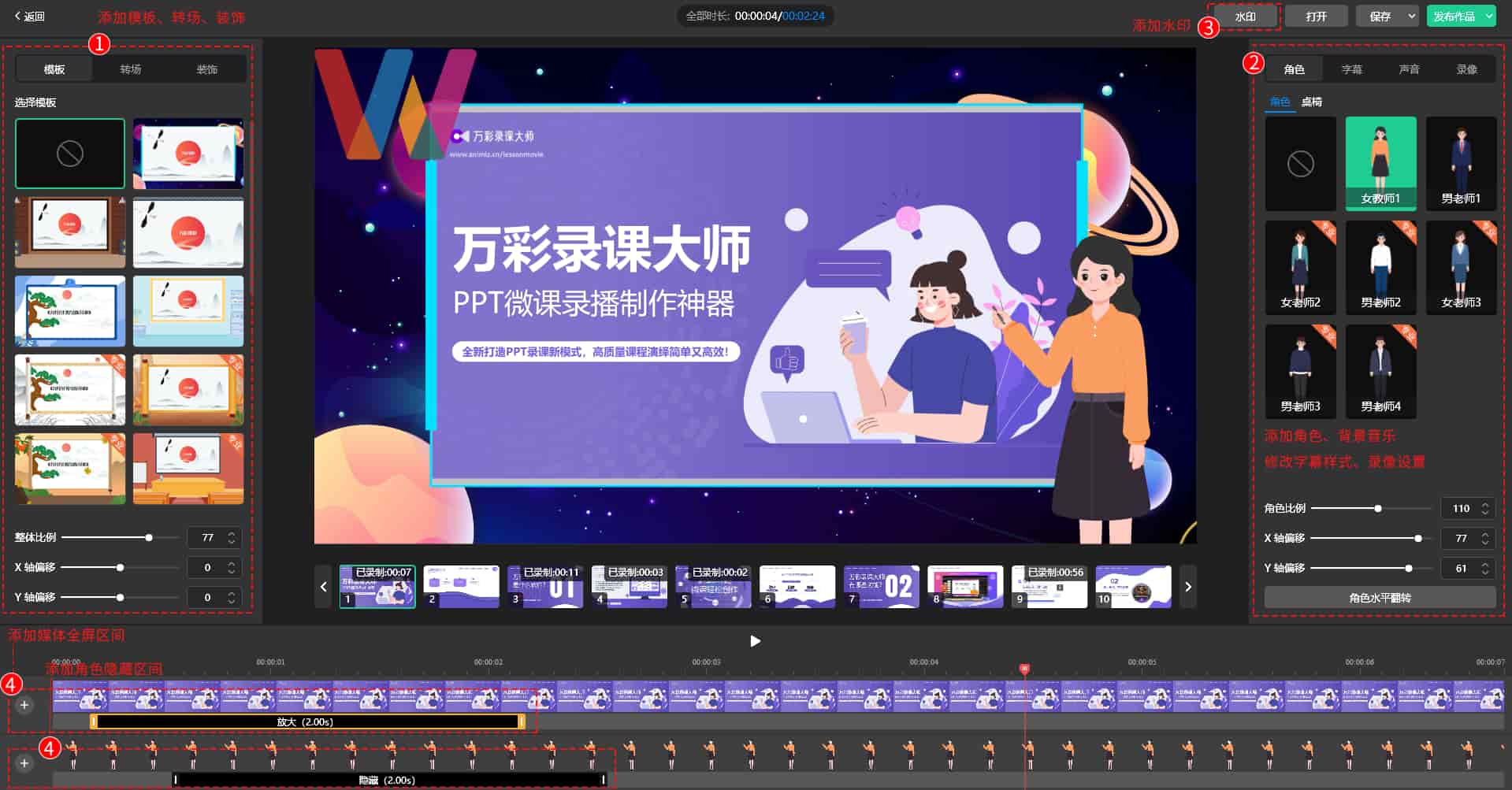Click the character Y 轴偏移 stepper showing 61
The width and height of the screenshot is (1512, 790).
pos(1485,568)
